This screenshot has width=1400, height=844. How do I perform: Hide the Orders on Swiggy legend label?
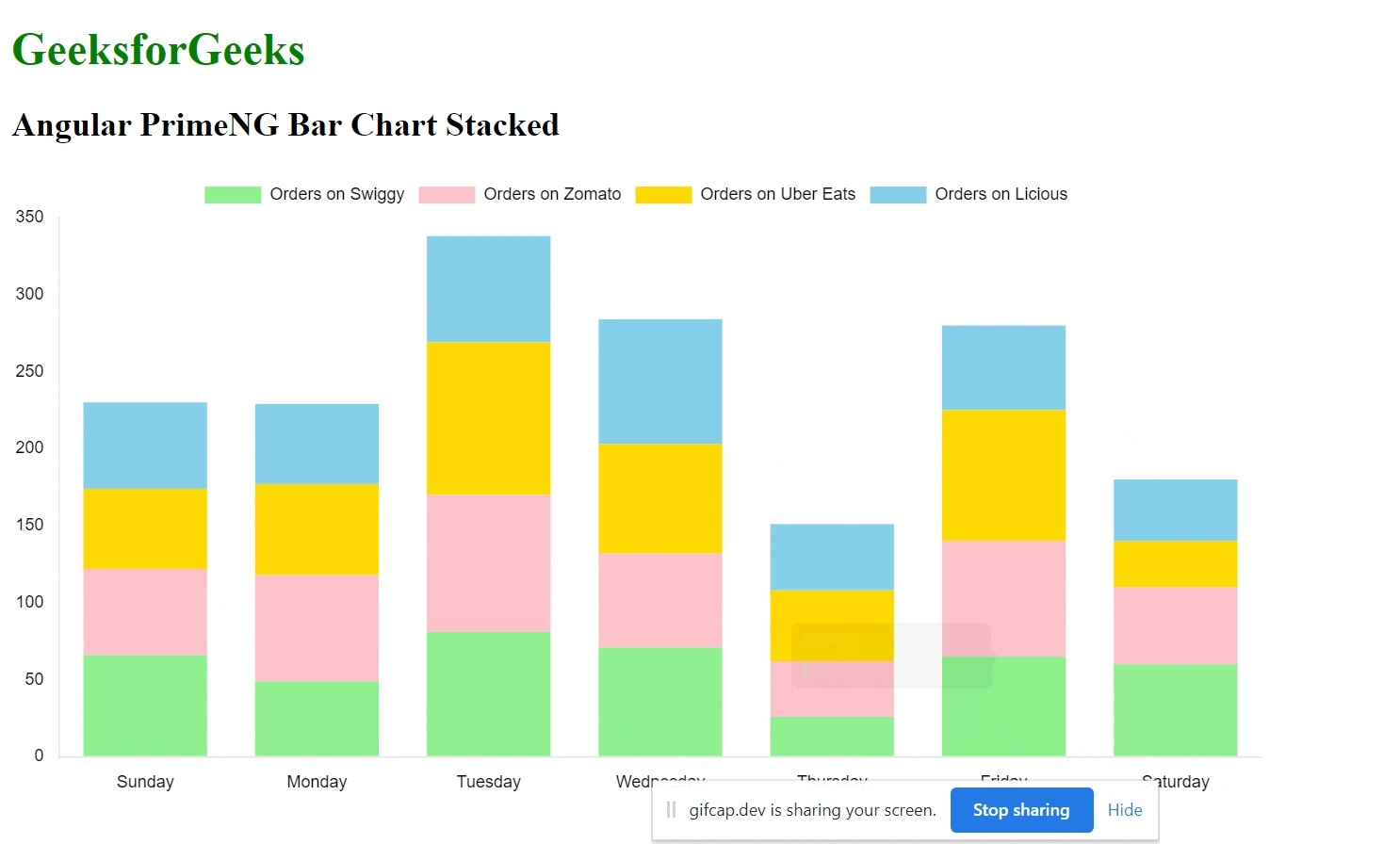tap(336, 194)
